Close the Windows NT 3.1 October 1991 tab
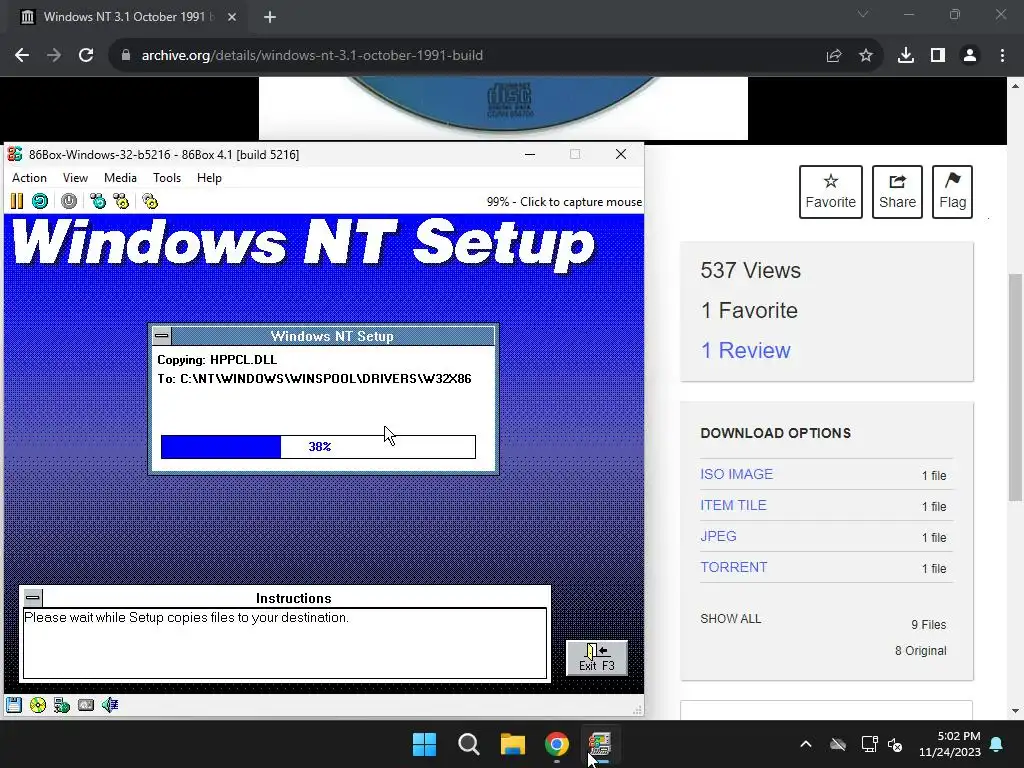1024x768 pixels. (232, 17)
